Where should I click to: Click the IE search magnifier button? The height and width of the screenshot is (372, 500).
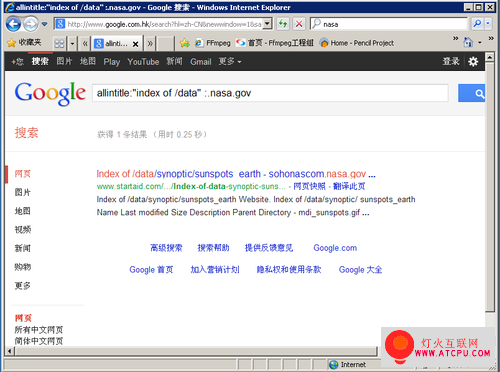477,24
